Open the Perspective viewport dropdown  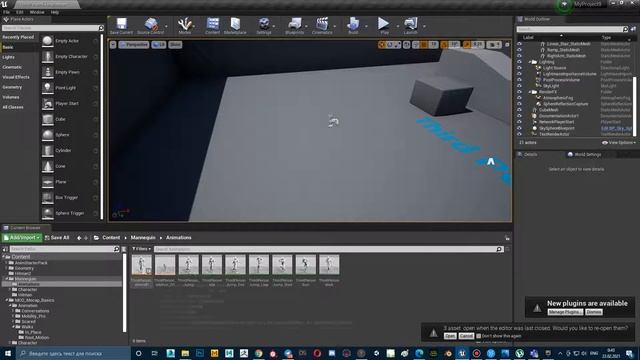click(x=134, y=44)
